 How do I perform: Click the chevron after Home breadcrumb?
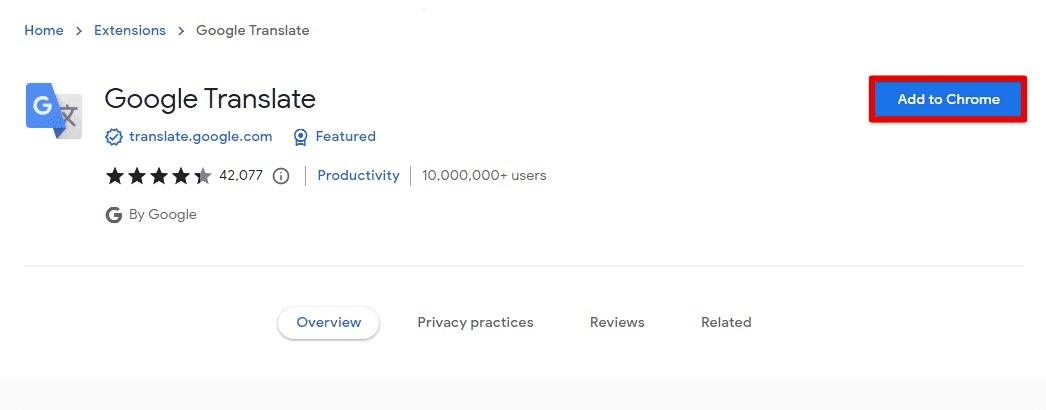coord(79,31)
